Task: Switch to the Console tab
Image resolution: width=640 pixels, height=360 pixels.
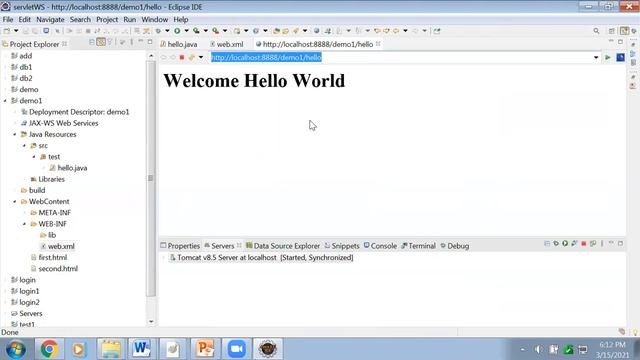Action: point(380,246)
